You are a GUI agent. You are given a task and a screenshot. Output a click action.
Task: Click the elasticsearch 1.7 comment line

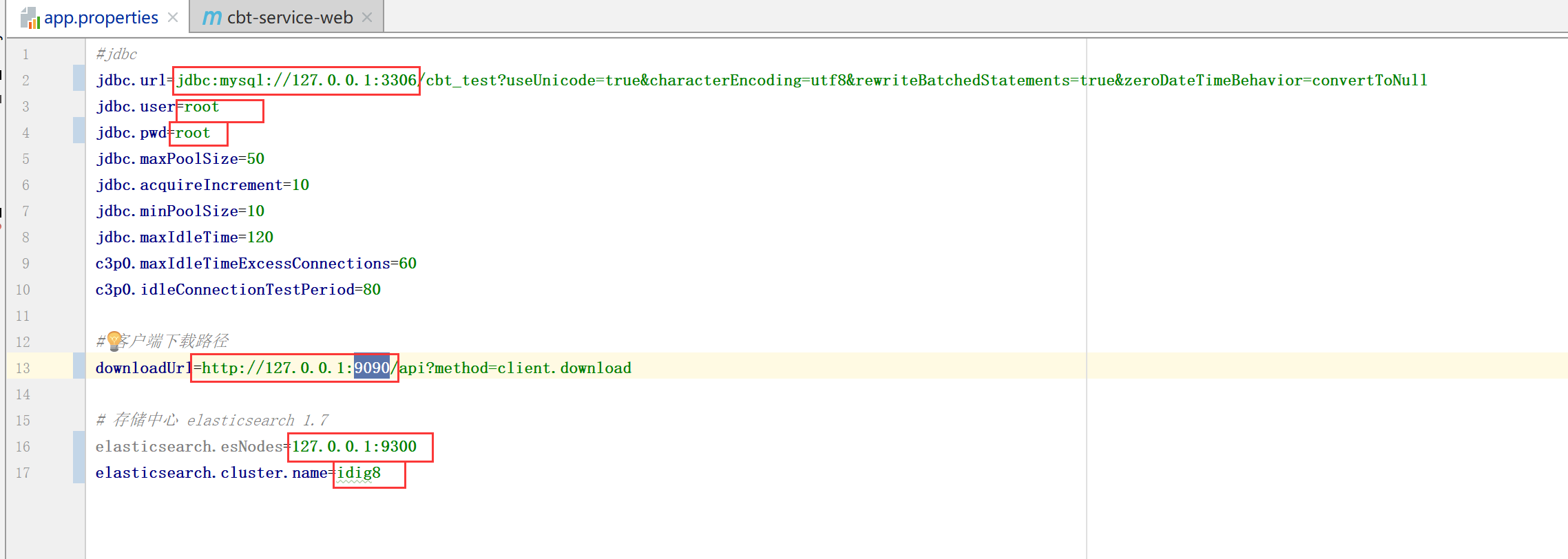(x=212, y=421)
